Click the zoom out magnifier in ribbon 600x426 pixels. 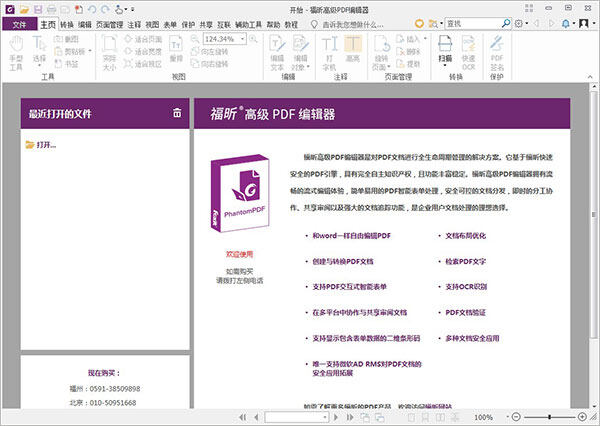(195, 39)
